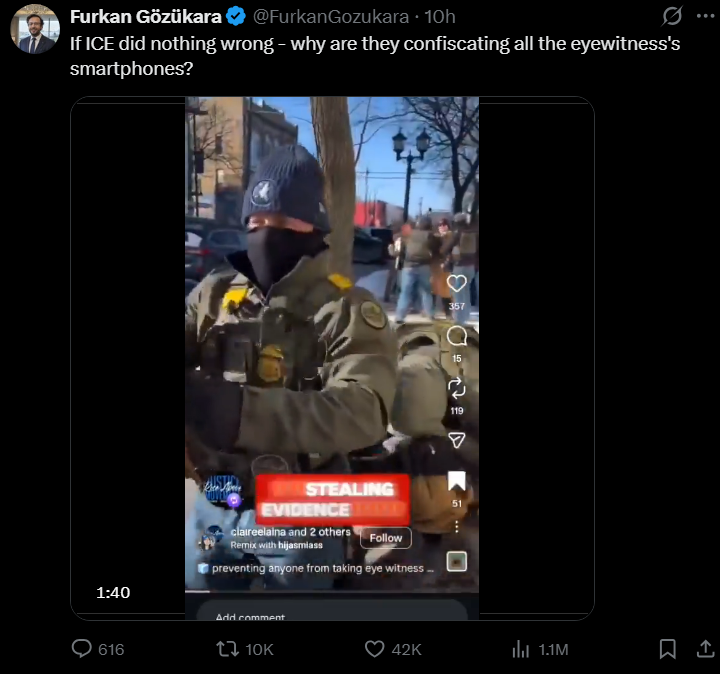Toggle the in-video bookmark showing 51
The height and width of the screenshot is (674, 720).
pyautogui.click(x=456, y=482)
